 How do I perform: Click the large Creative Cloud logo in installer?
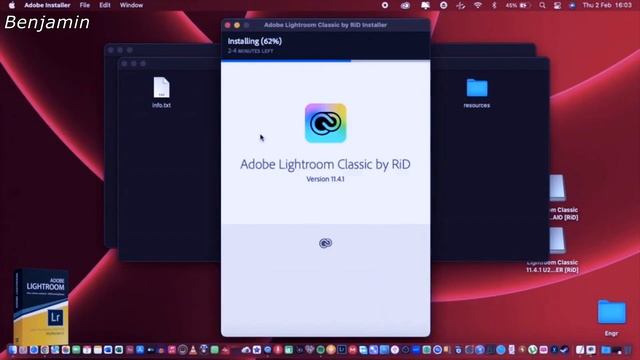click(x=325, y=123)
